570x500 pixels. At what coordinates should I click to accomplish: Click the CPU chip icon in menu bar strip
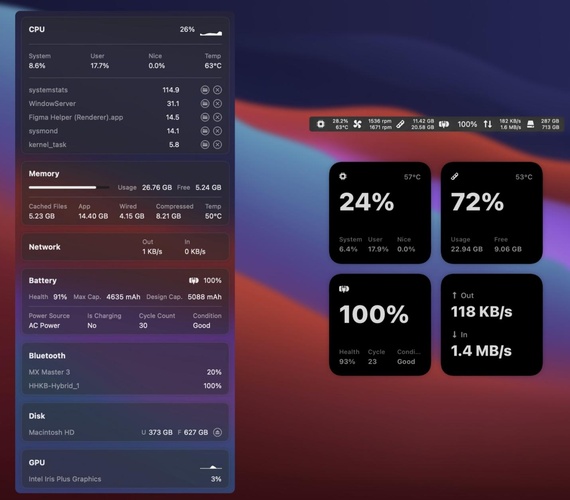(321, 124)
